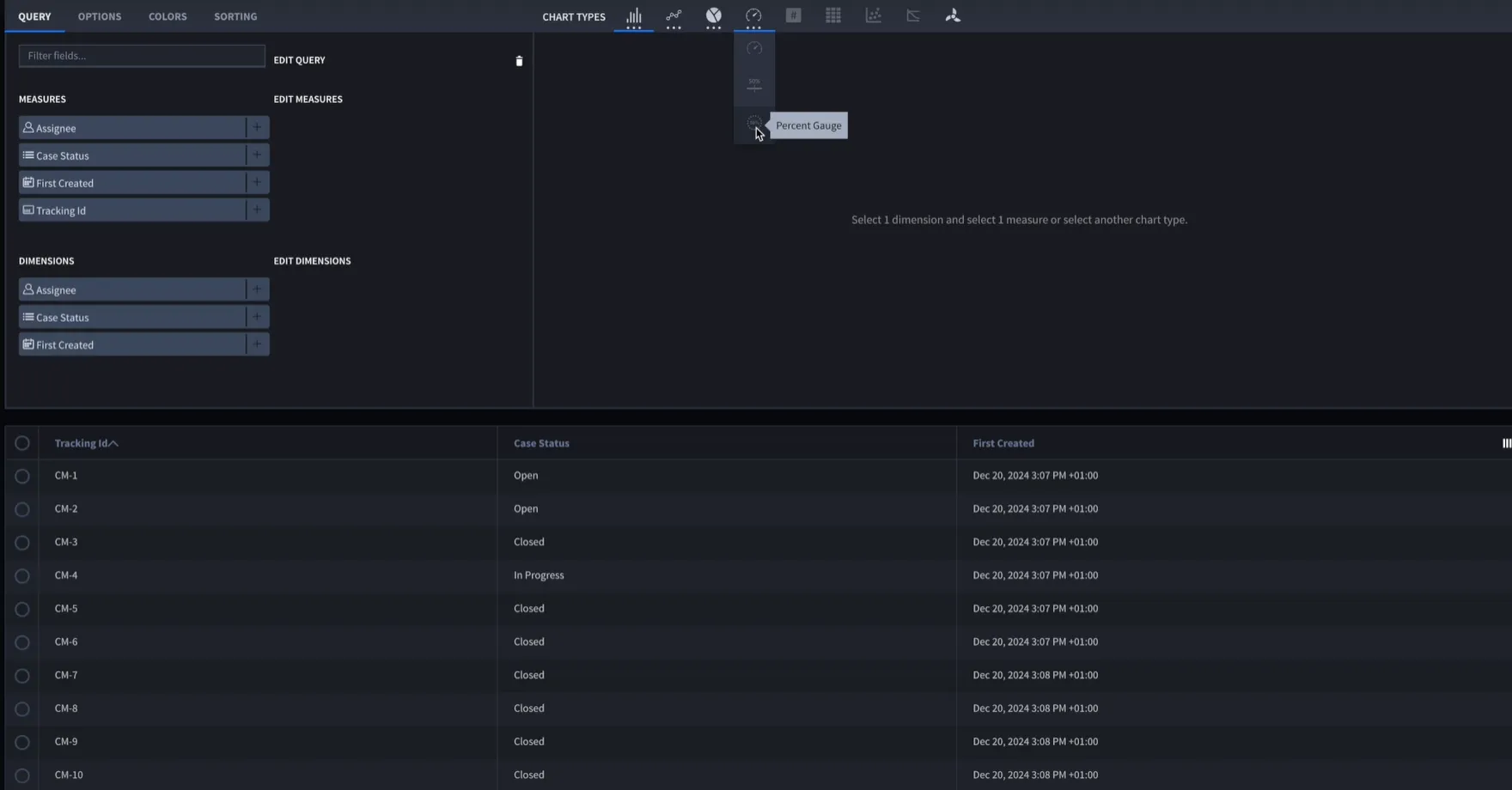The image size is (1512, 790).
Task: Switch to the Sorting tab
Action: [x=235, y=16]
